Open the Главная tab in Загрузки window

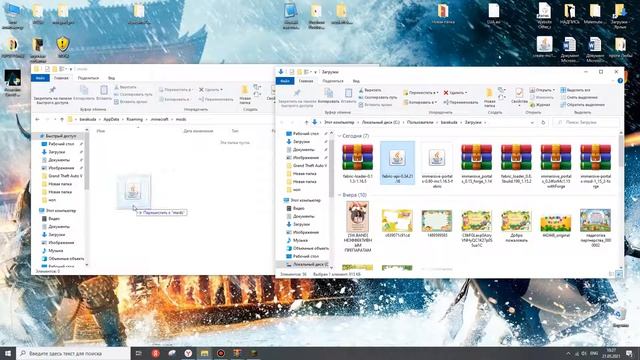tap(306, 81)
